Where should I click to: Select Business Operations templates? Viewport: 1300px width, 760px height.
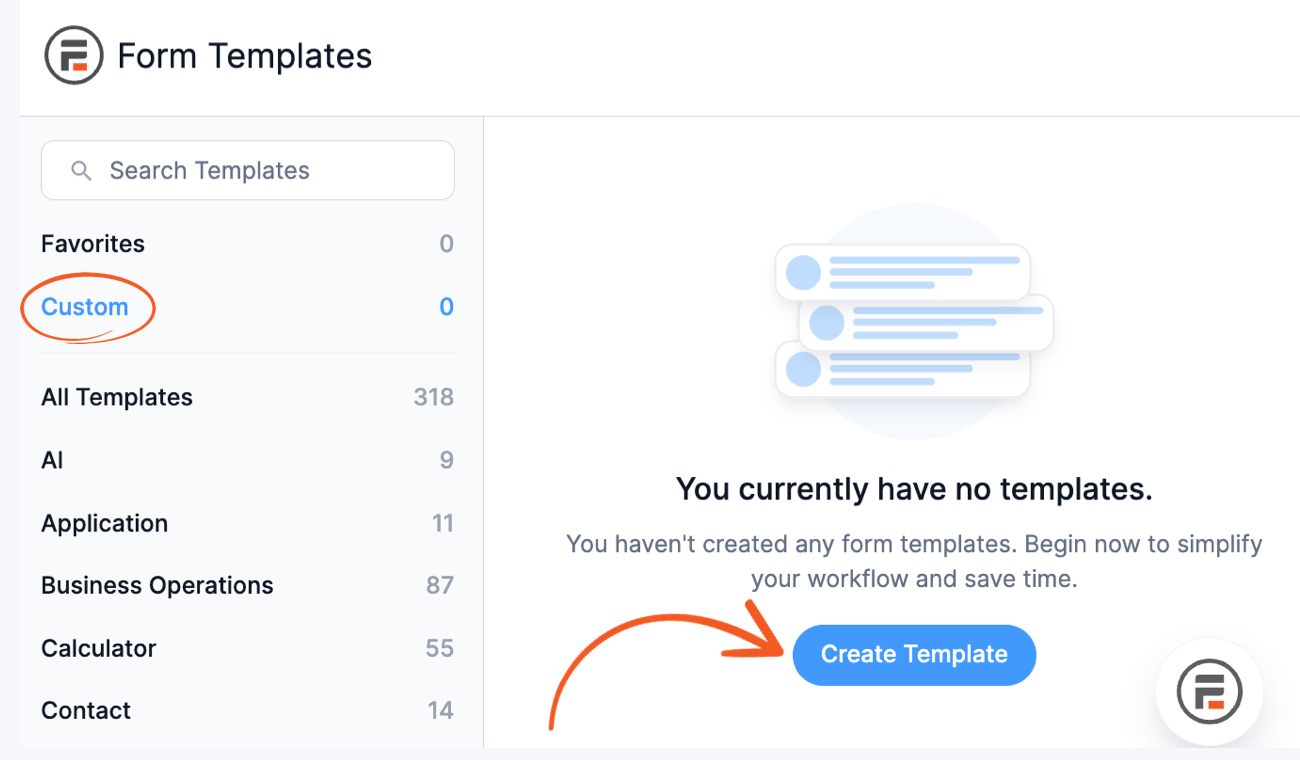tap(156, 585)
